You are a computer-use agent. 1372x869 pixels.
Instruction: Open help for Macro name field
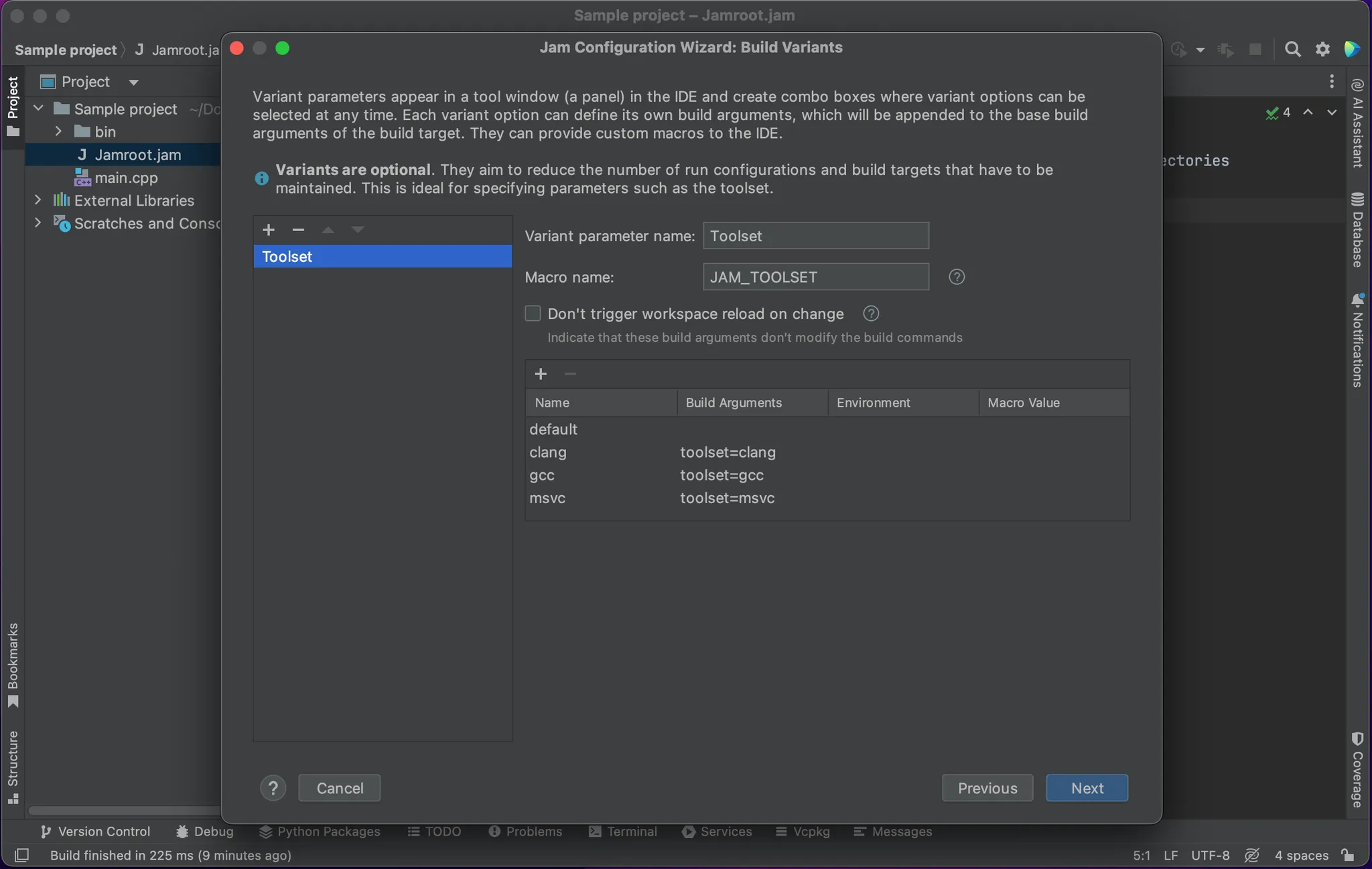coord(957,277)
